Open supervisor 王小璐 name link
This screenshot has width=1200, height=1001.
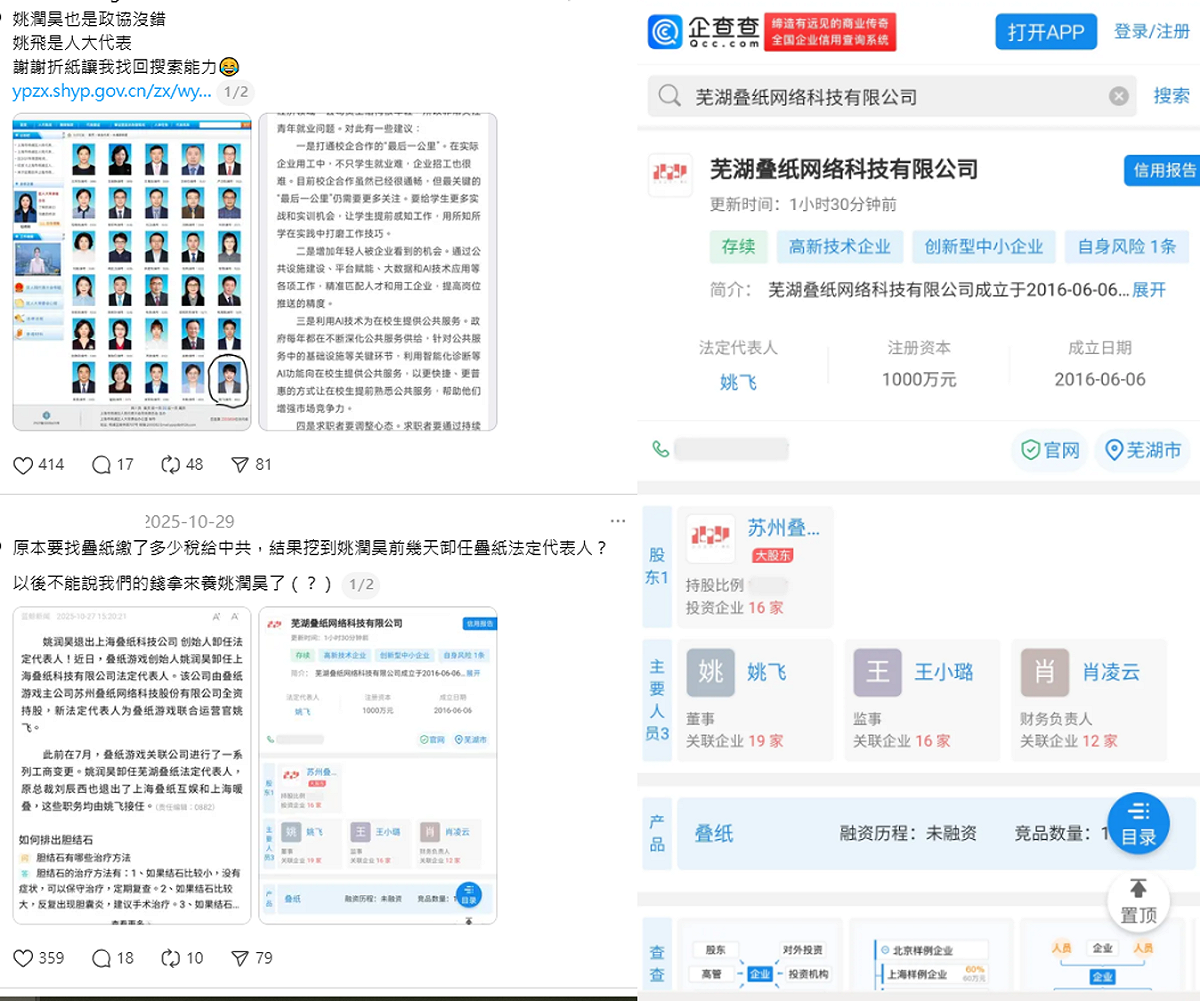point(944,672)
